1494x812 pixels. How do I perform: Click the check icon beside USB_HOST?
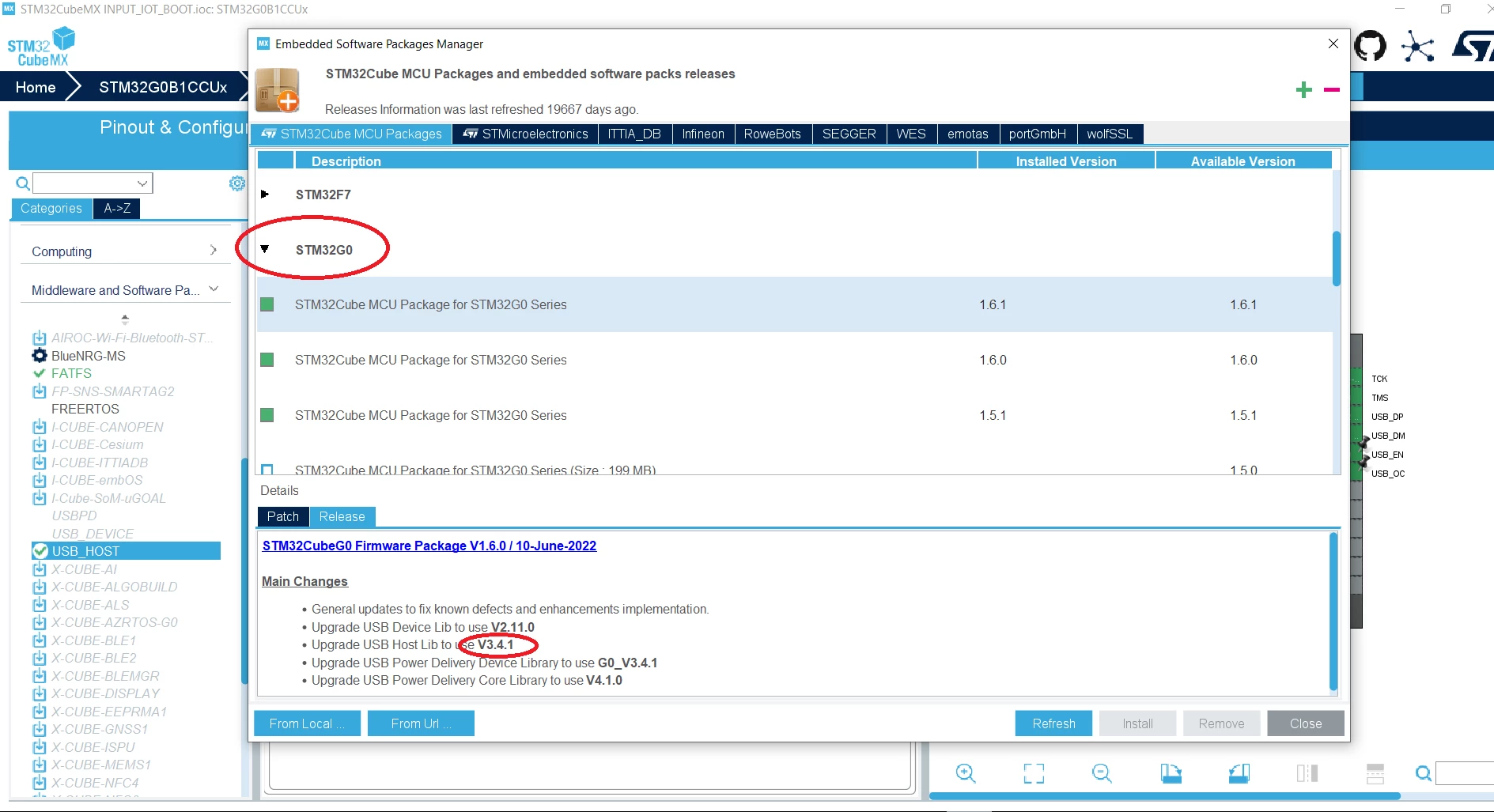40,551
